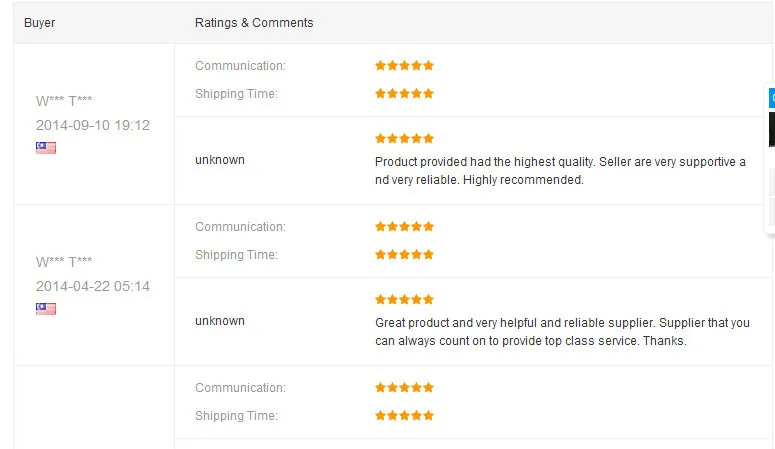Click Shipping Time stars in the 2014-04-22 review
Image resolution: width=775 pixels, height=449 pixels.
[x=404, y=255]
